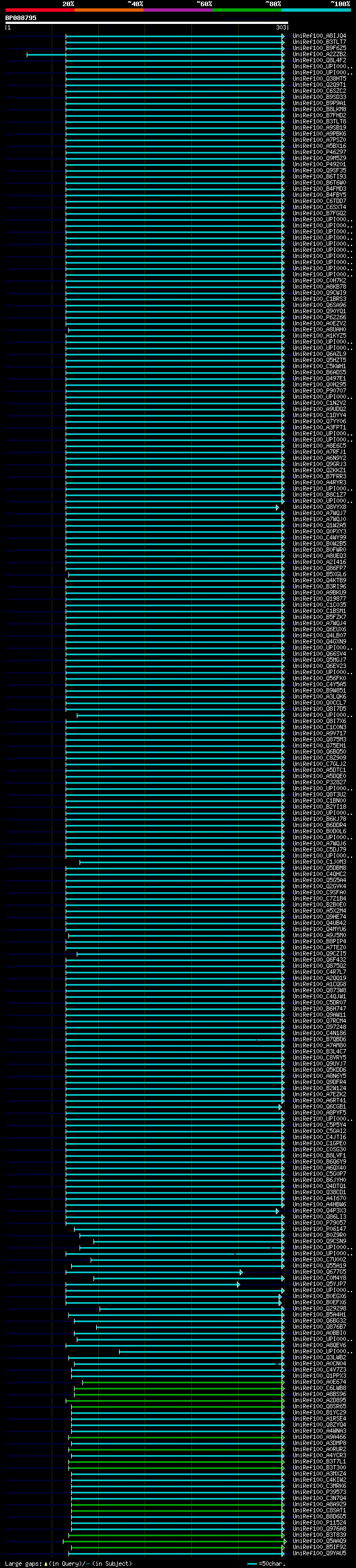
Task: Click the orange ~40% identity legend segment
Action: (x=109, y=10)
